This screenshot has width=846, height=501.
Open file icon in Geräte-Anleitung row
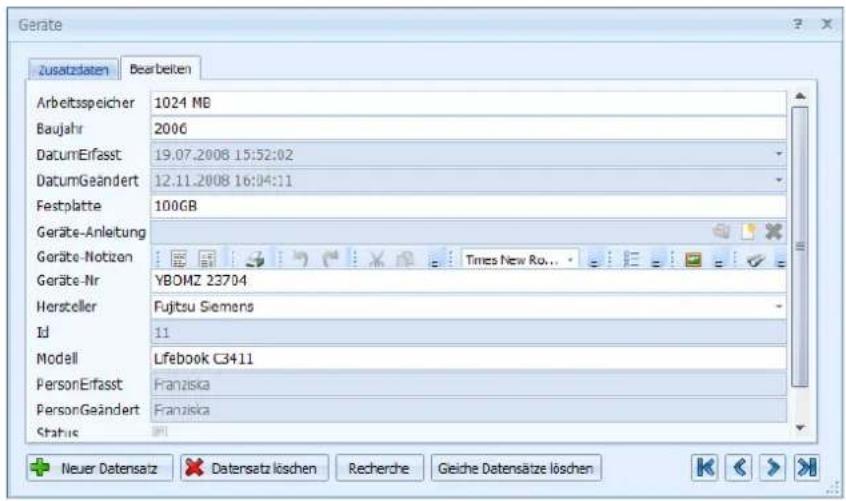point(721,231)
